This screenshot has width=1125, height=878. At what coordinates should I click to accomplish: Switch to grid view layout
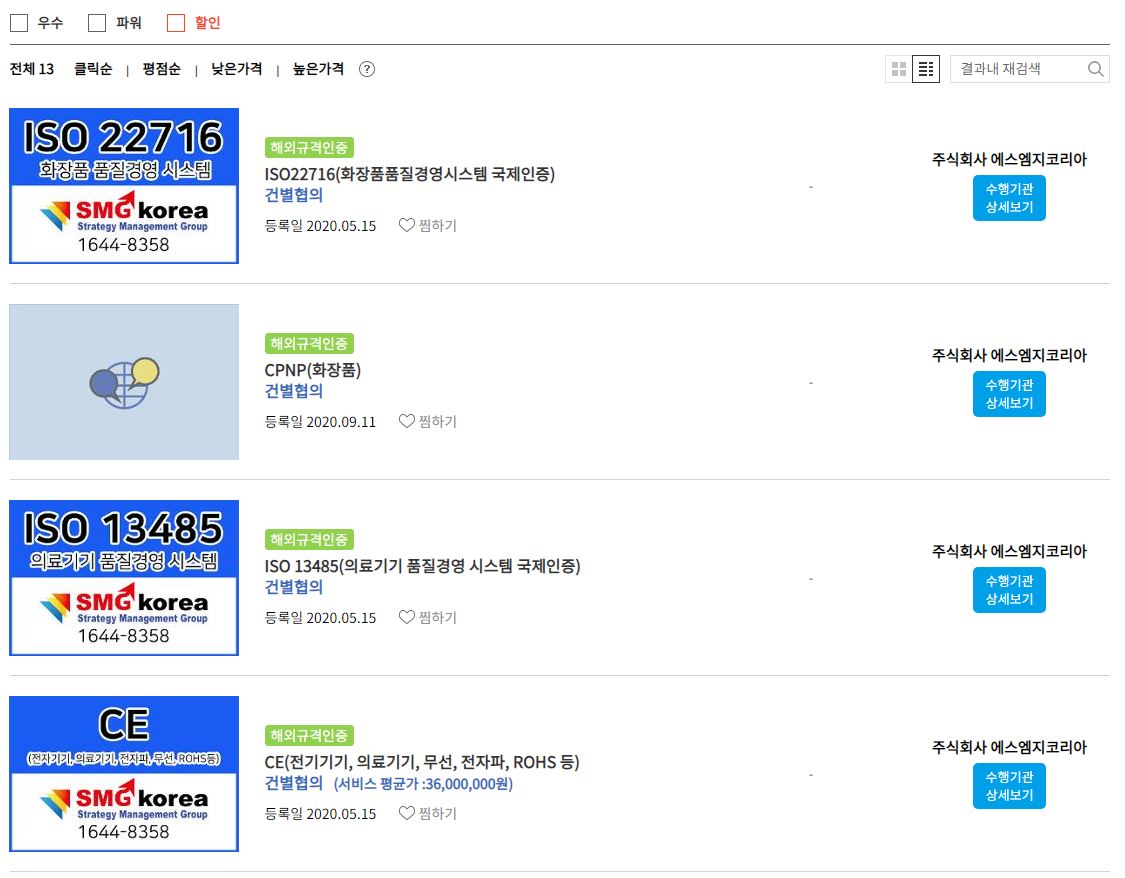point(898,69)
